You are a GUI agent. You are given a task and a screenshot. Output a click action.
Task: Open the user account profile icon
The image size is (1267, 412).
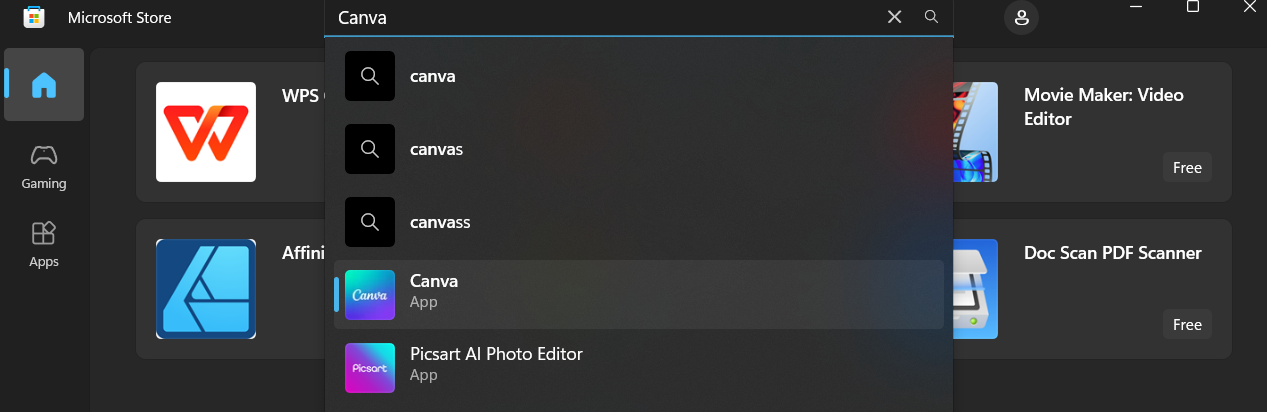1021,17
